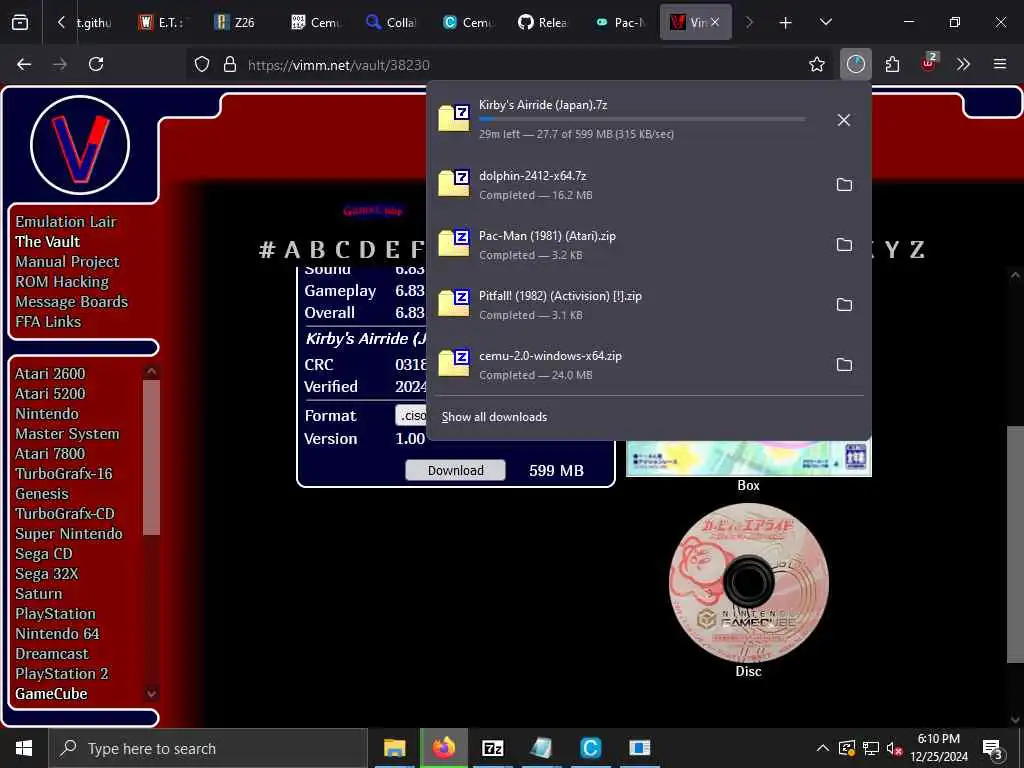Select GameCube system
Image resolution: width=1024 pixels, height=768 pixels.
pyautogui.click(x=51, y=694)
